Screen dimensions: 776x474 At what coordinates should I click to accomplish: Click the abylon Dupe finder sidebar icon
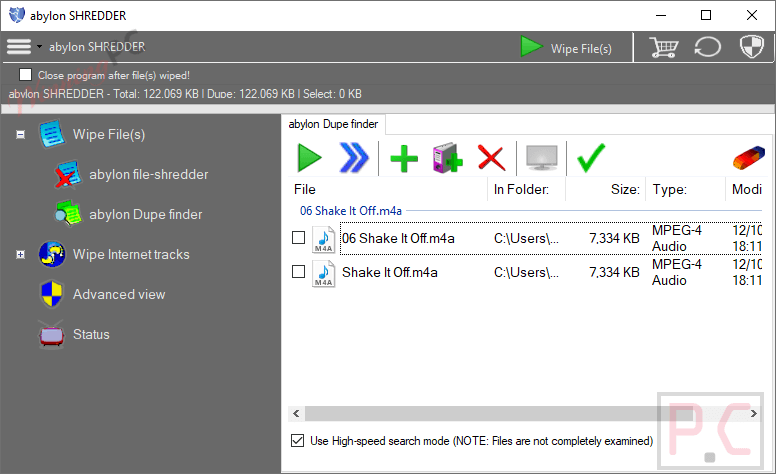[68, 214]
